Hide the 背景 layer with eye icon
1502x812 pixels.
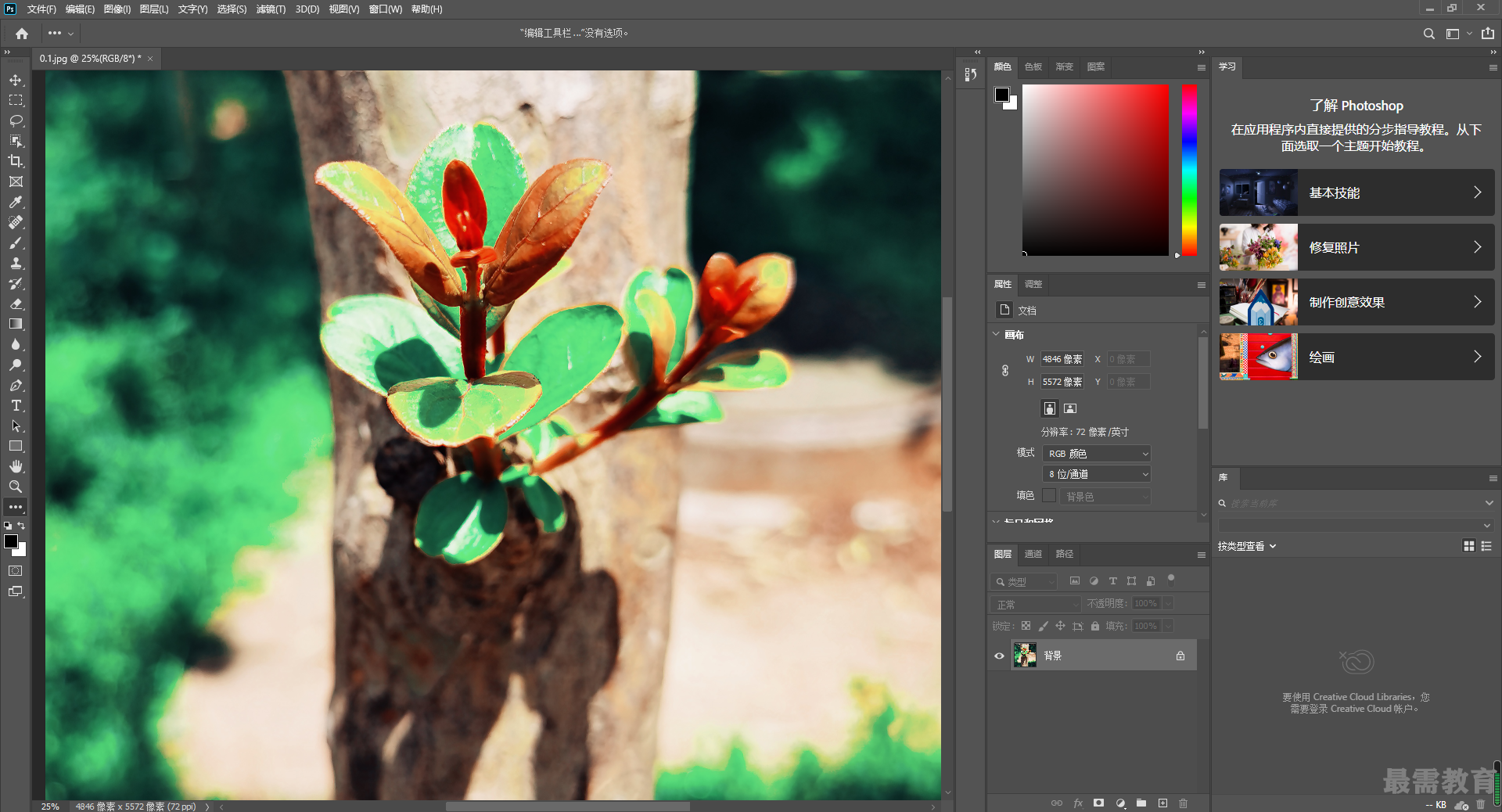tap(999, 656)
